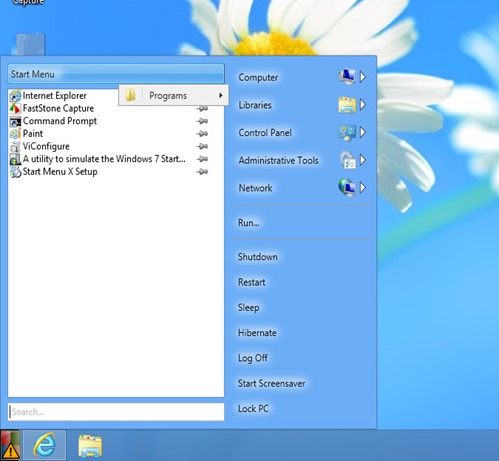499x461 pixels.
Task: Open the Control Panel entry
Action: pos(265,133)
